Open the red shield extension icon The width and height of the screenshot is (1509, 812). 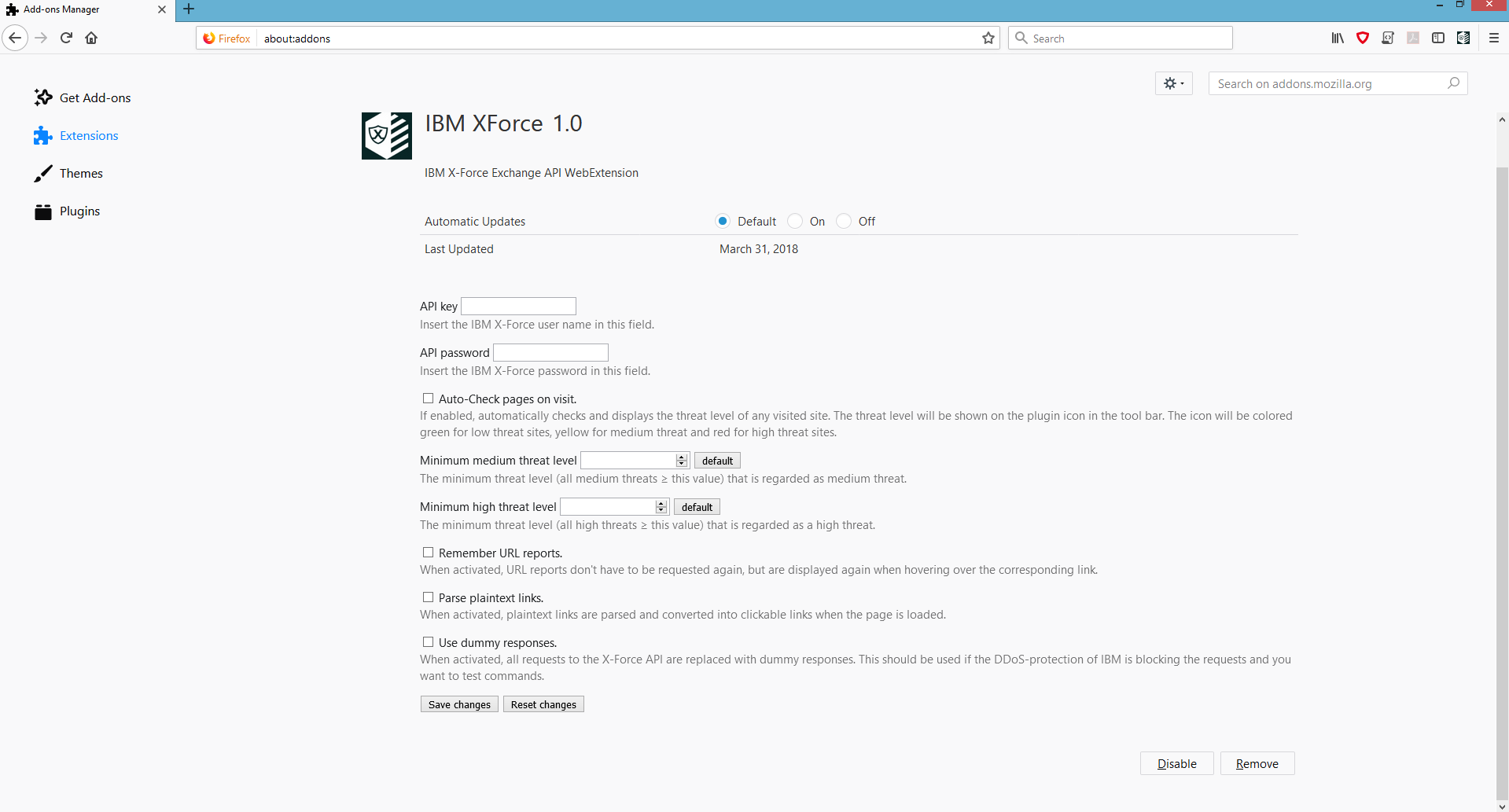(1363, 38)
